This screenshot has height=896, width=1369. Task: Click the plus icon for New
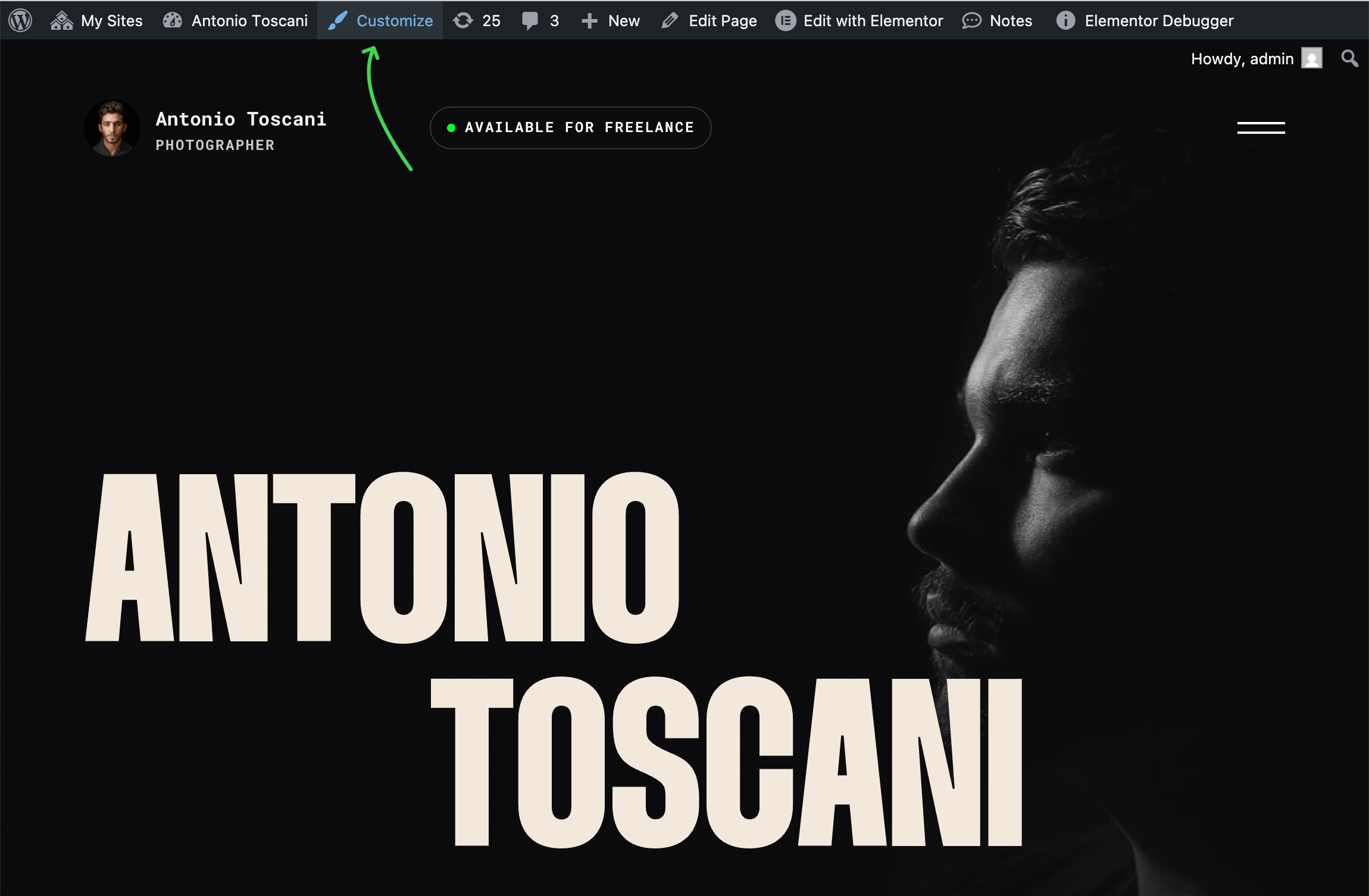[589, 20]
